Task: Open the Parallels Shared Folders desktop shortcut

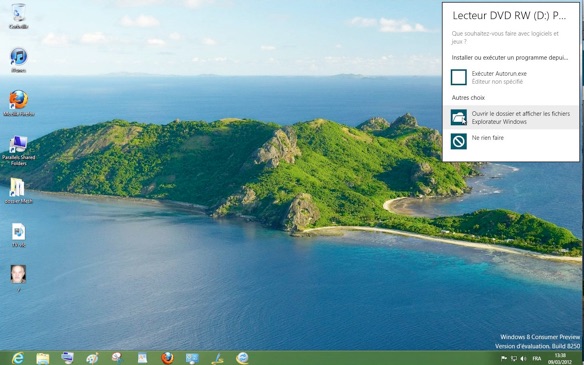Action: [x=18, y=150]
